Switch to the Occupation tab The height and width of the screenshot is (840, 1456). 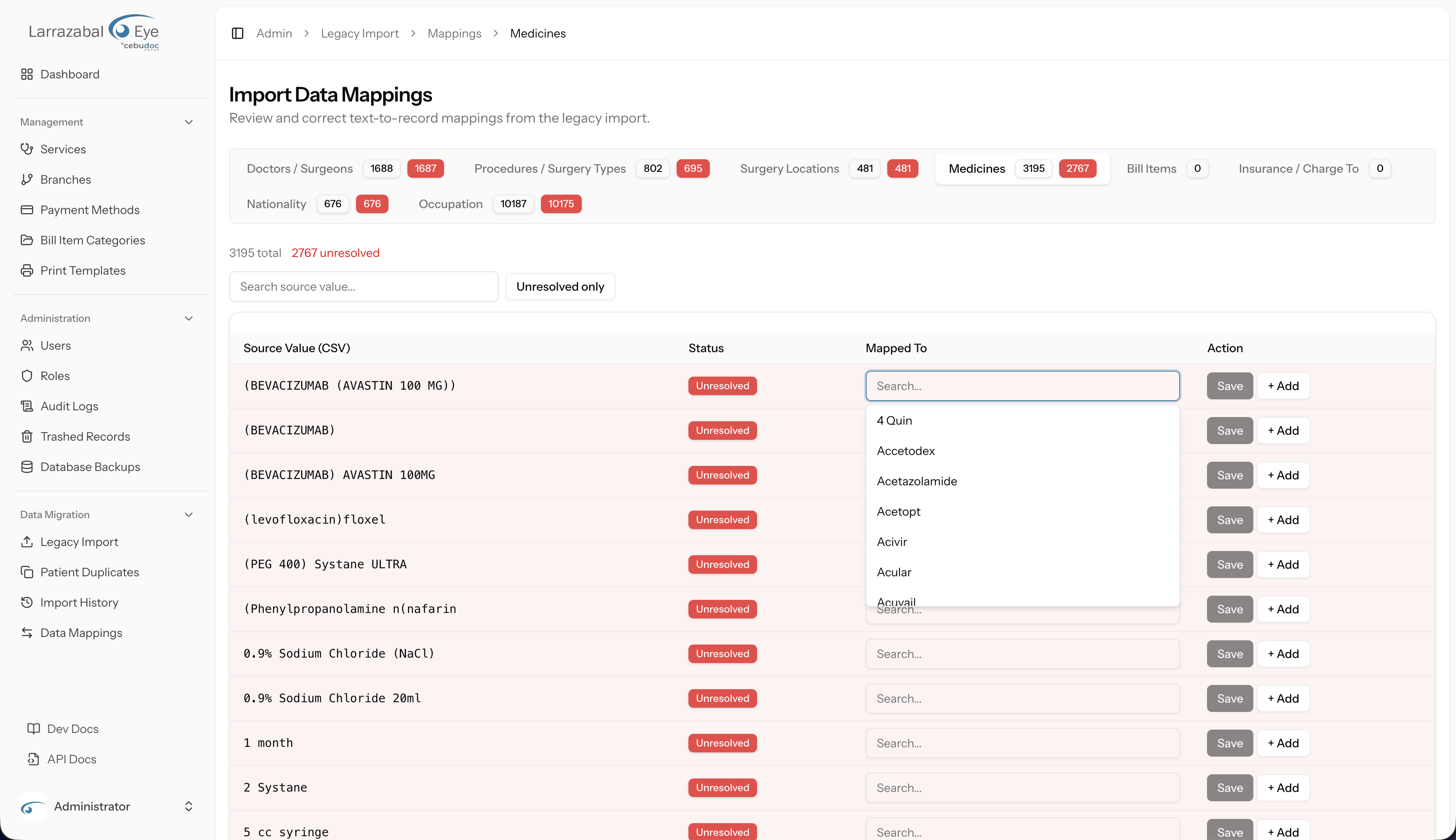[x=500, y=203]
